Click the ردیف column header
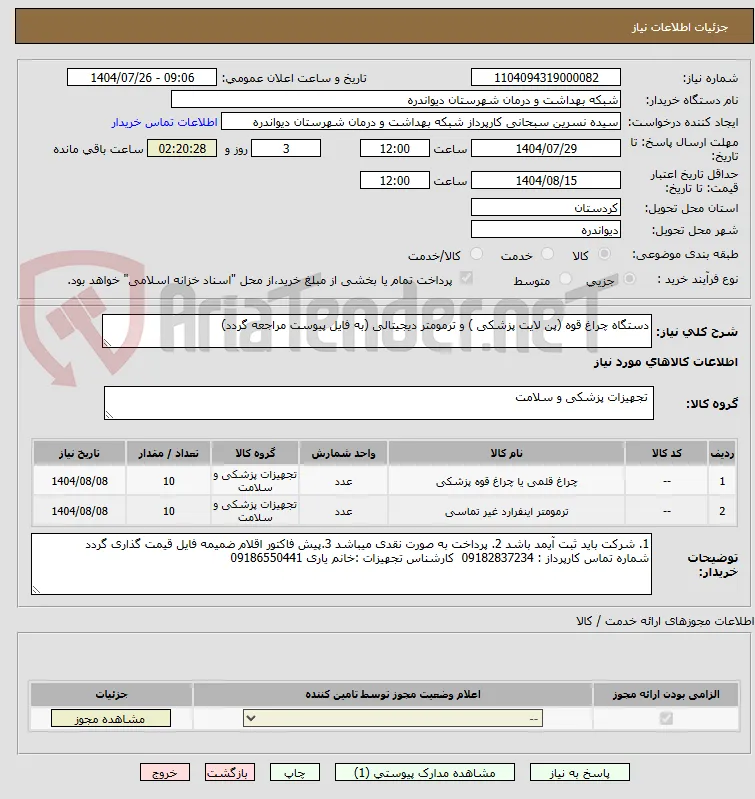This screenshot has width=755, height=799. tap(722, 453)
